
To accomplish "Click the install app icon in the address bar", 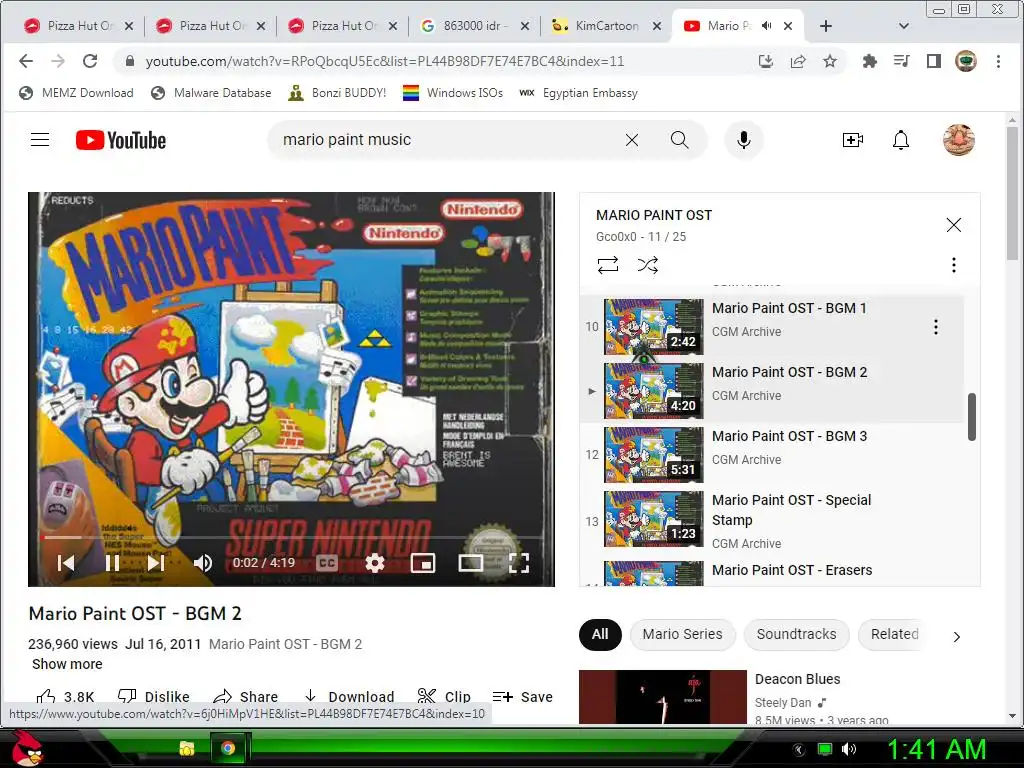I will (x=766, y=61).
